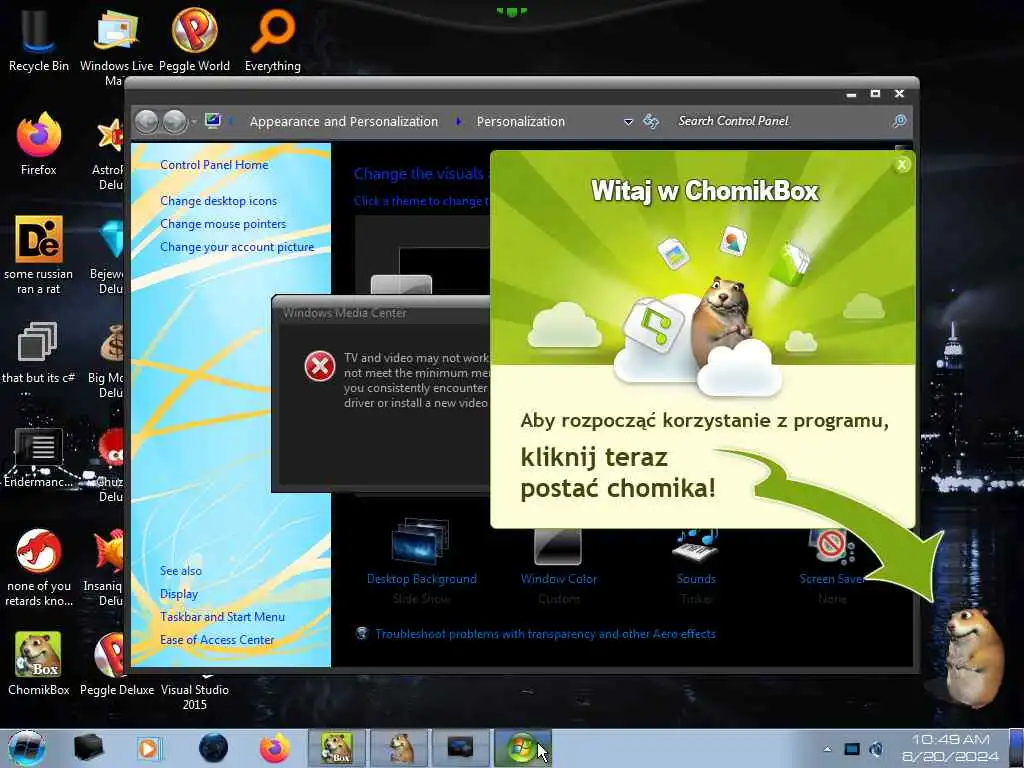Open the Recycle Bin desktop icon

[38, 39]
